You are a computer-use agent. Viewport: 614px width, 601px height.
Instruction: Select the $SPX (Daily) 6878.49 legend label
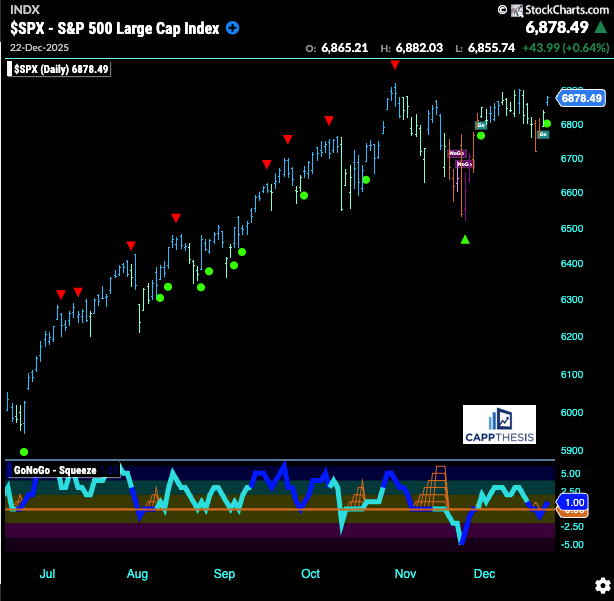[59, 69]
